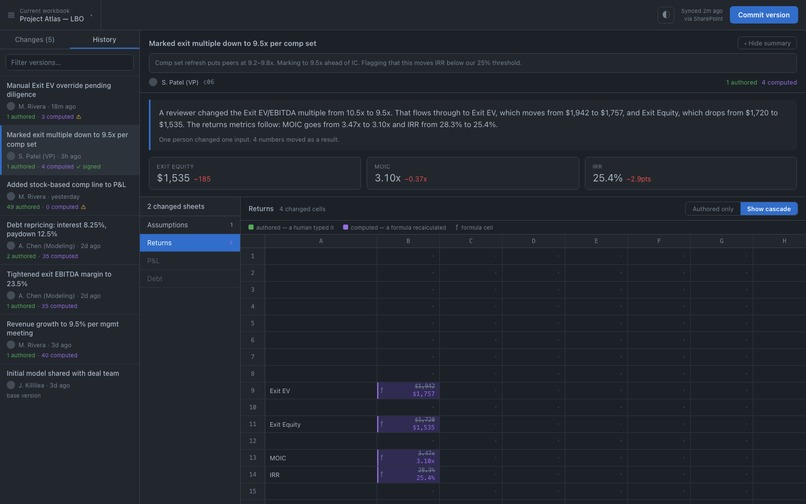Screen dimensions: 806x504
Task: Click the Commit version button
Action: (x=763, y=15)
